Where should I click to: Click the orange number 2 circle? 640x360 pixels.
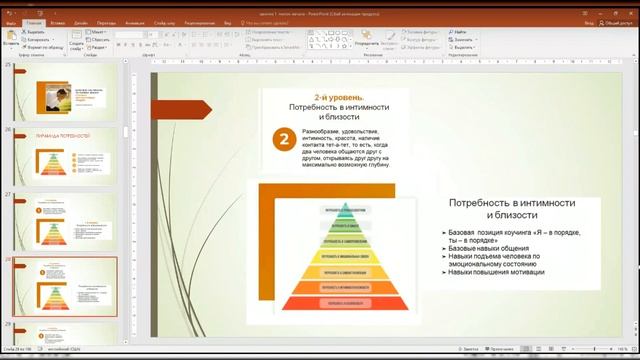[284, 139]
